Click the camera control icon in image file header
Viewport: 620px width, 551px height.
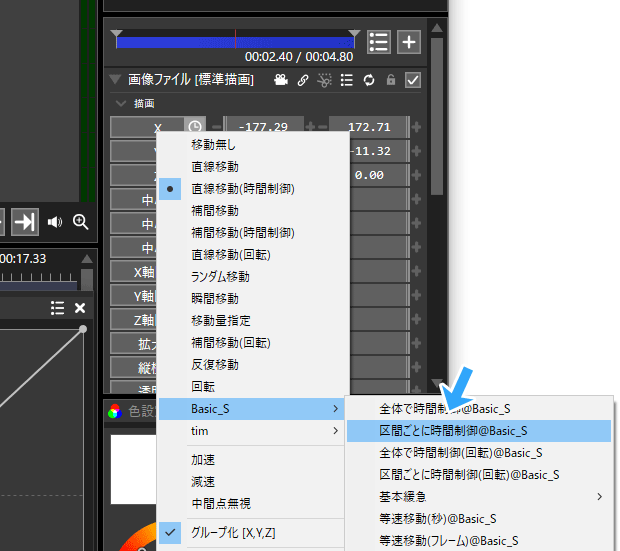pos(281,80)
